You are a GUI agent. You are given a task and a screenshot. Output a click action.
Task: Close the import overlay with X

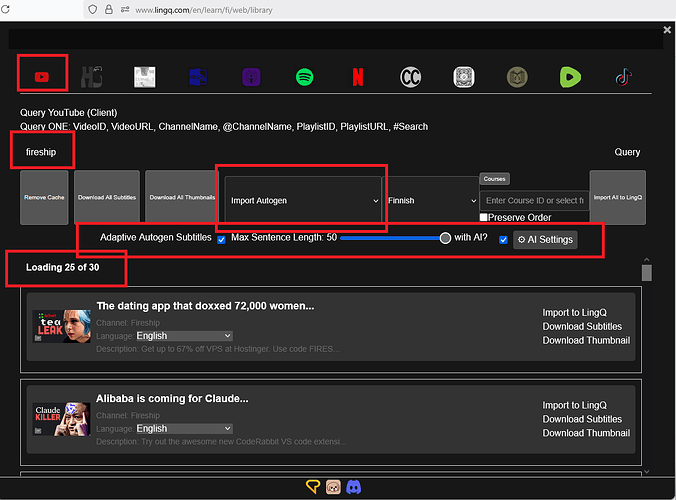click(667, 30)
